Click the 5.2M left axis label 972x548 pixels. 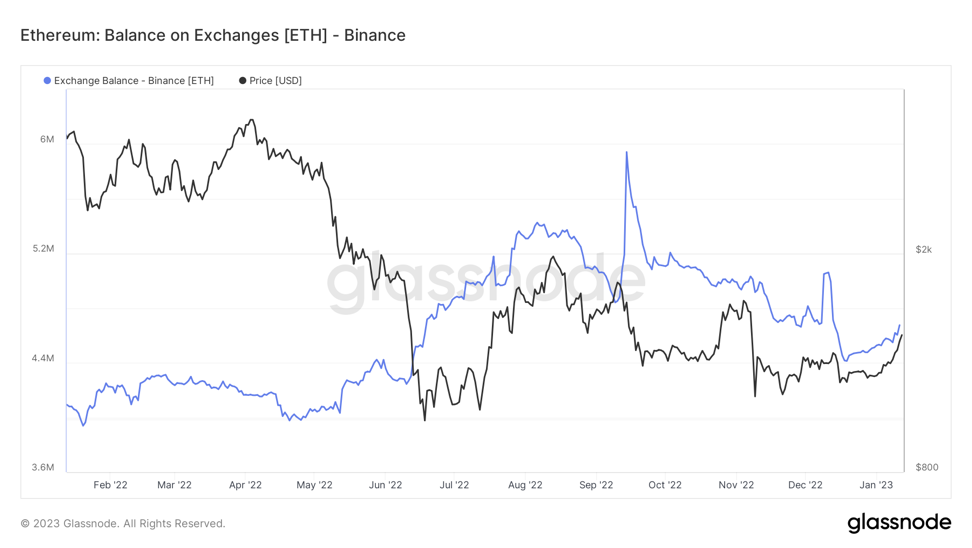click(x=42, y=249)
